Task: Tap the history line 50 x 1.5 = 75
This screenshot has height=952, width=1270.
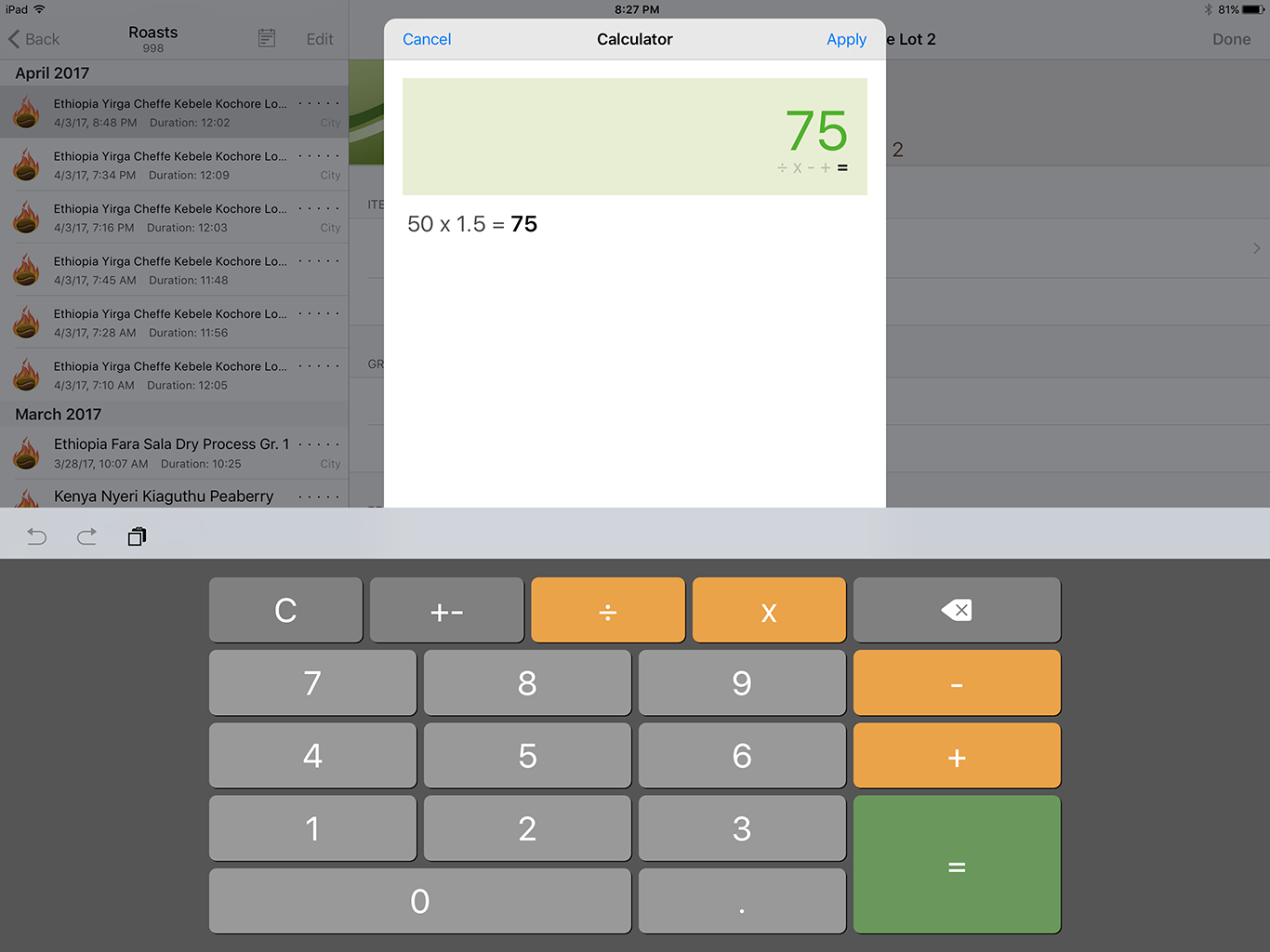Action: tap(472, 224)
